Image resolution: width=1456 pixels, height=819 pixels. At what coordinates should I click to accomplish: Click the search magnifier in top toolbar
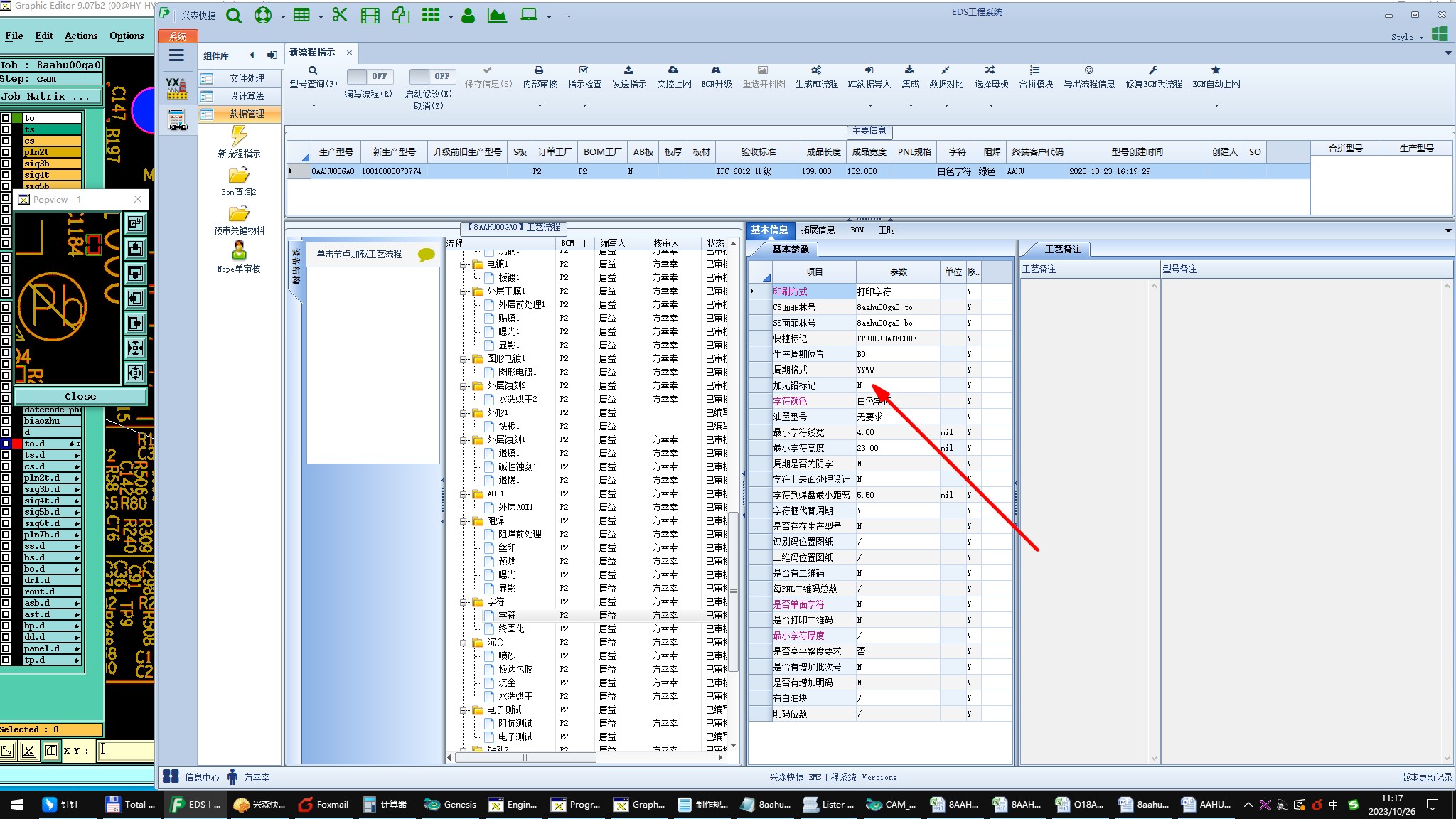coord(234,15)
